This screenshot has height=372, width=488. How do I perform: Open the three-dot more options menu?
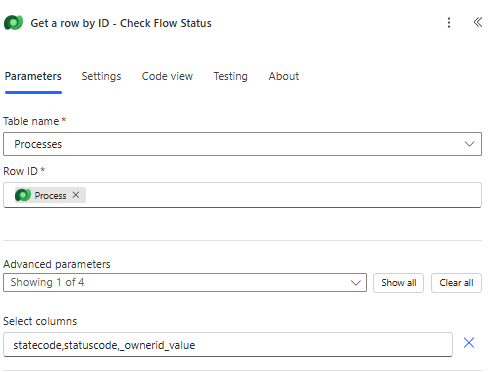[449, 23]
